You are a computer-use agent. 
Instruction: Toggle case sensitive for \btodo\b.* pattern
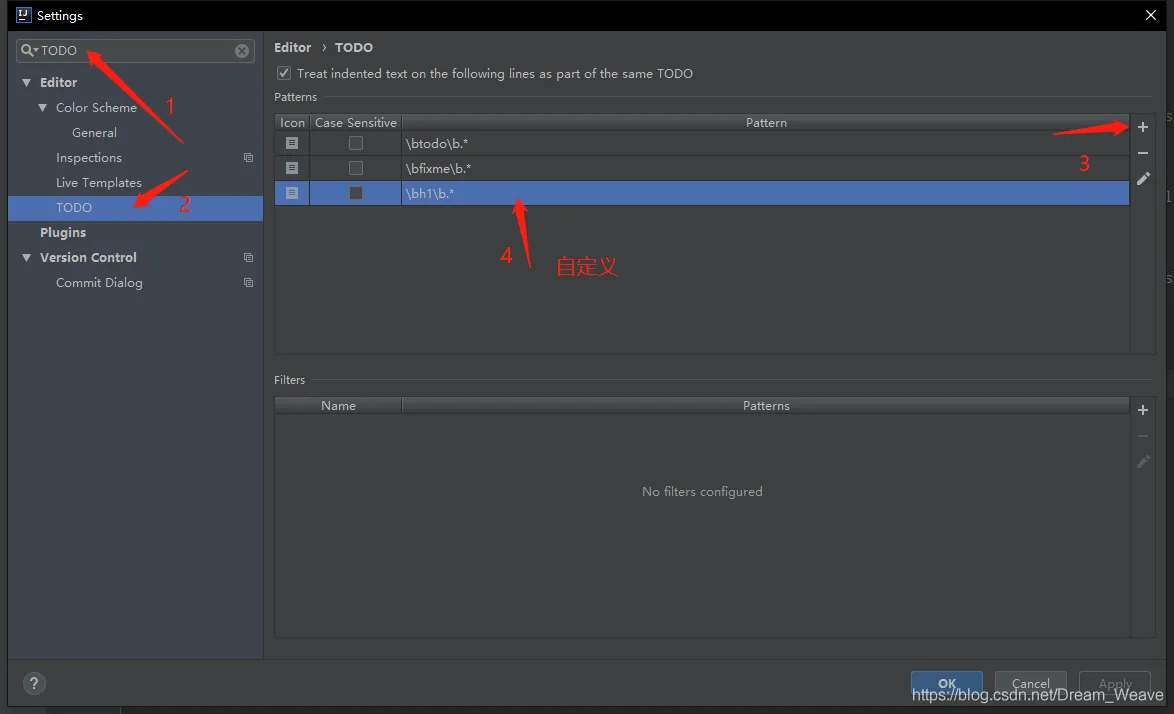coord(356,143)
